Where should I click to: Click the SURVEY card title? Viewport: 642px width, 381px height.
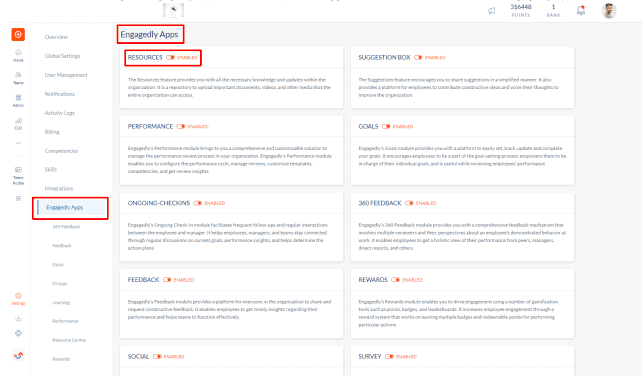click(370, 356)
